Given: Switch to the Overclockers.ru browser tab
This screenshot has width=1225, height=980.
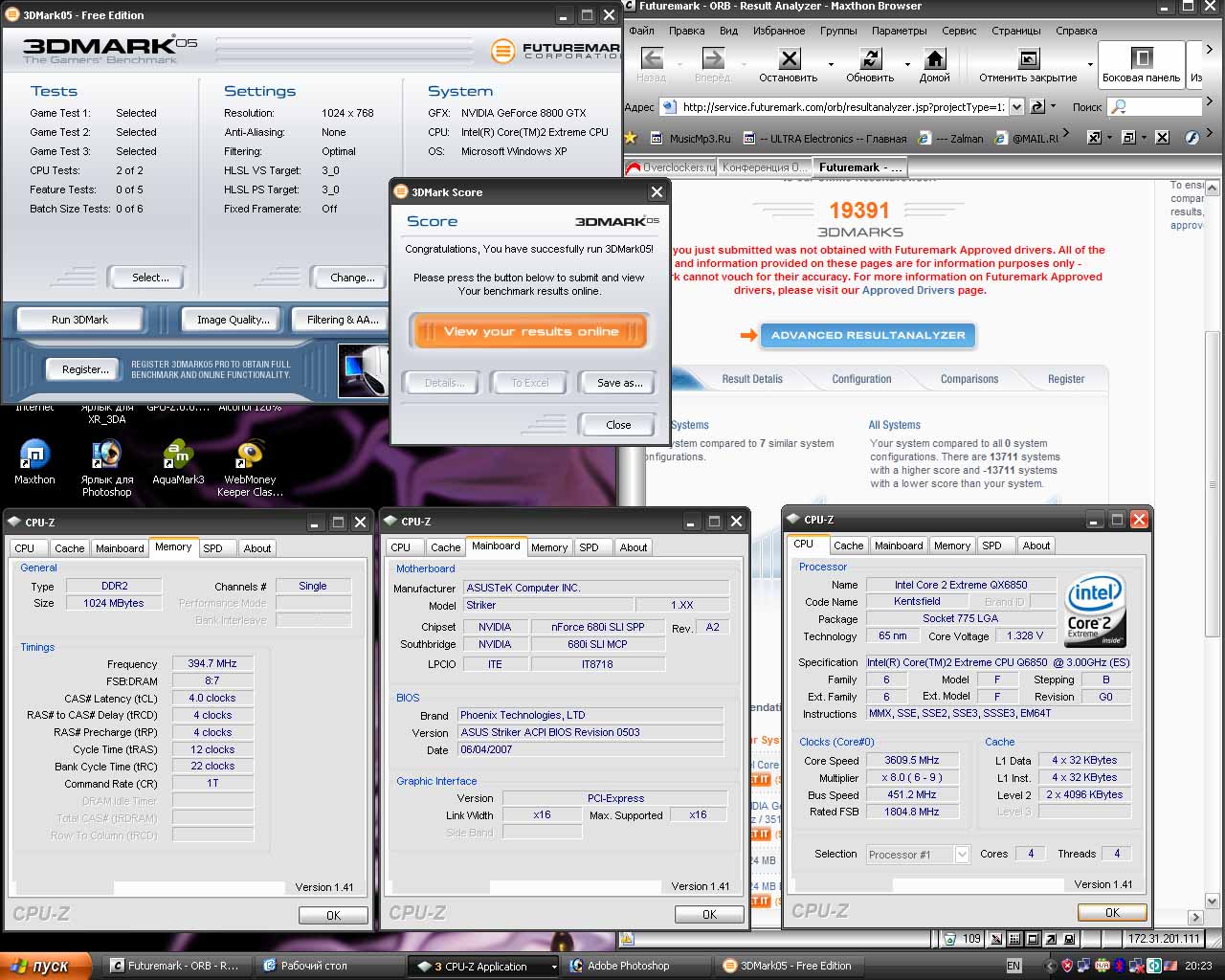Looking at the screenshot, I should [671, 167].
